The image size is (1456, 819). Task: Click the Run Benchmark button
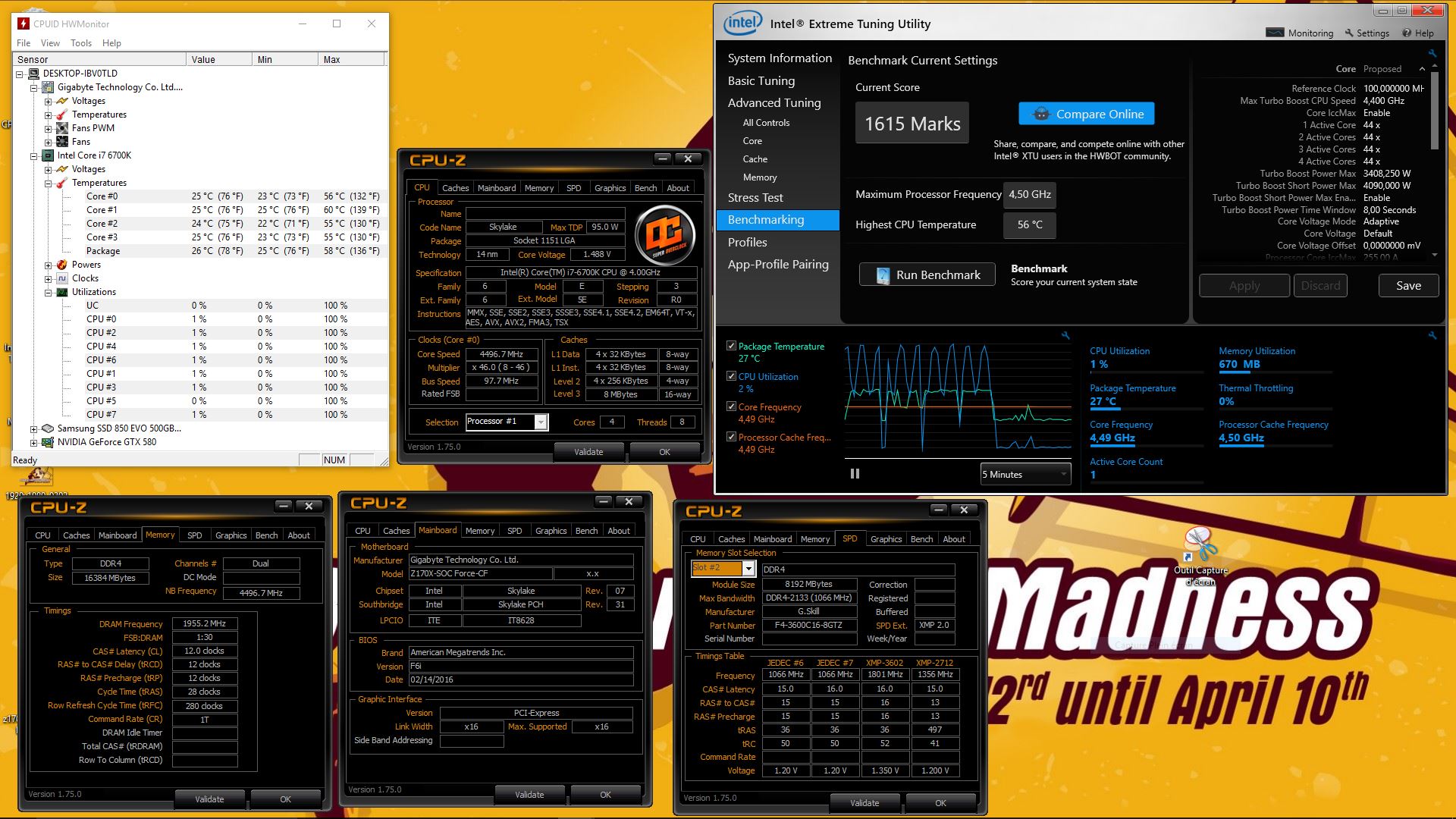coord(927,275)
